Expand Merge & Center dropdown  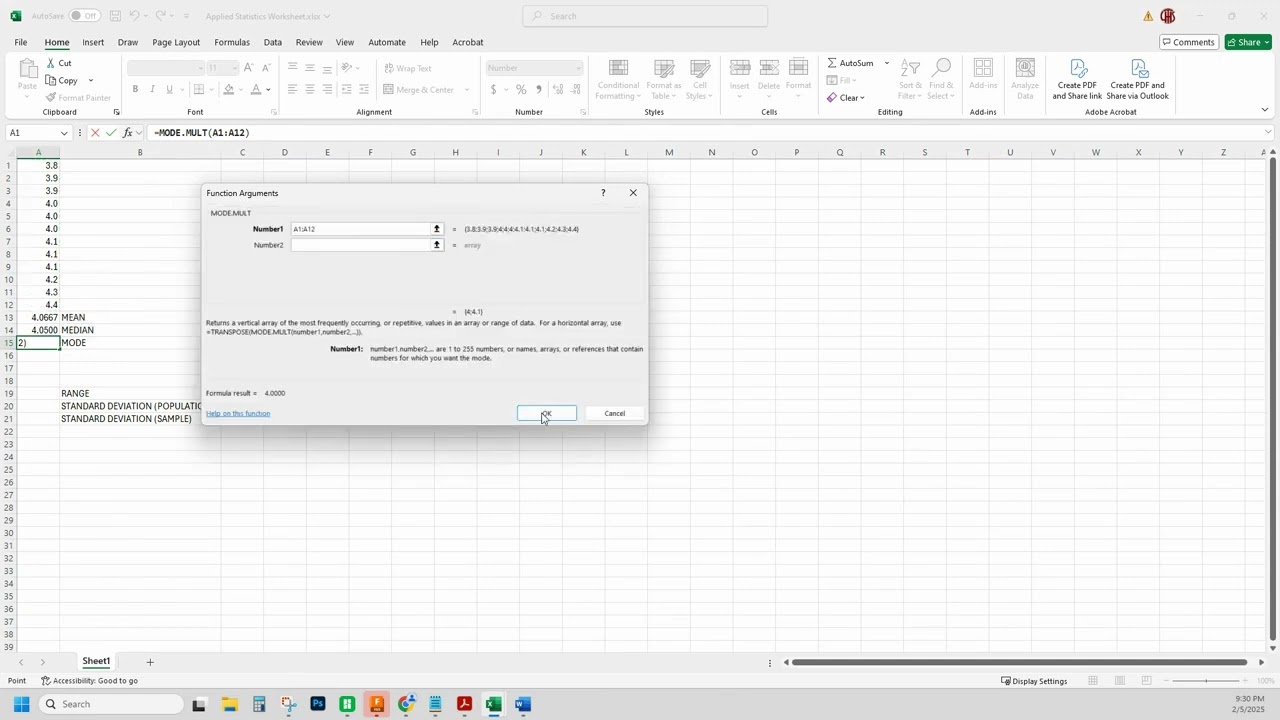tap(467, 89)
